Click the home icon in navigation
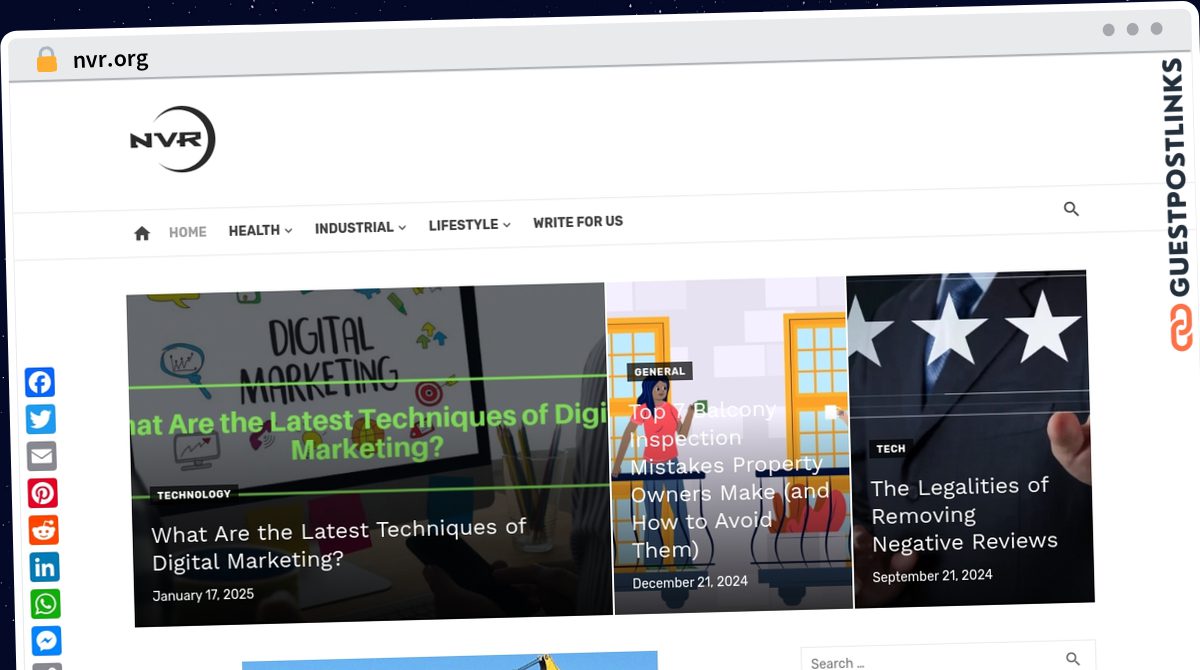 pyautogui.click(x=142, y=233)
